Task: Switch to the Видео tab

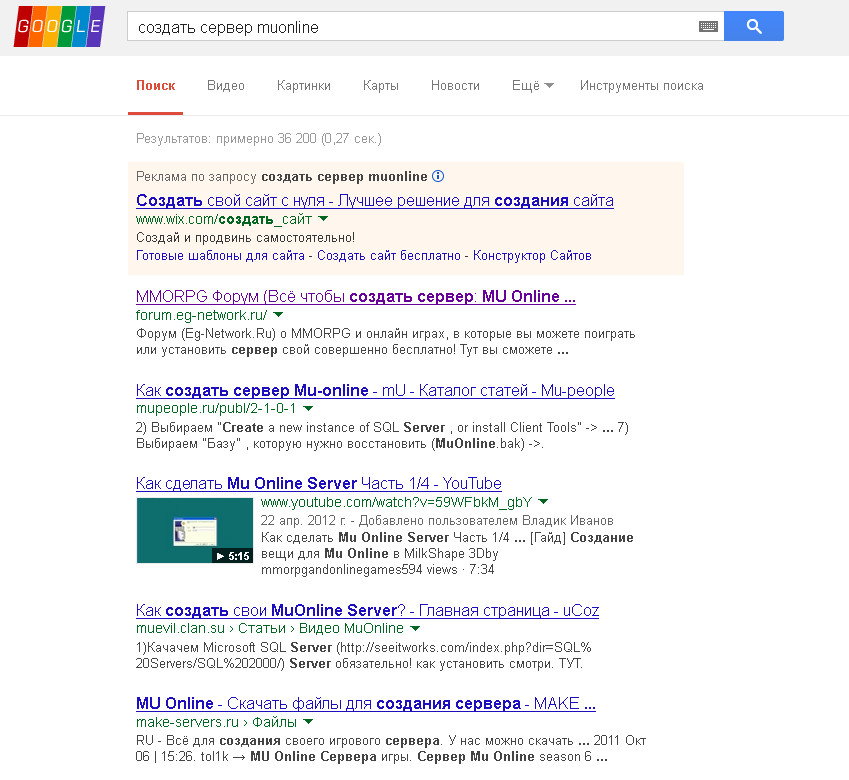Action: click(226, 86)
